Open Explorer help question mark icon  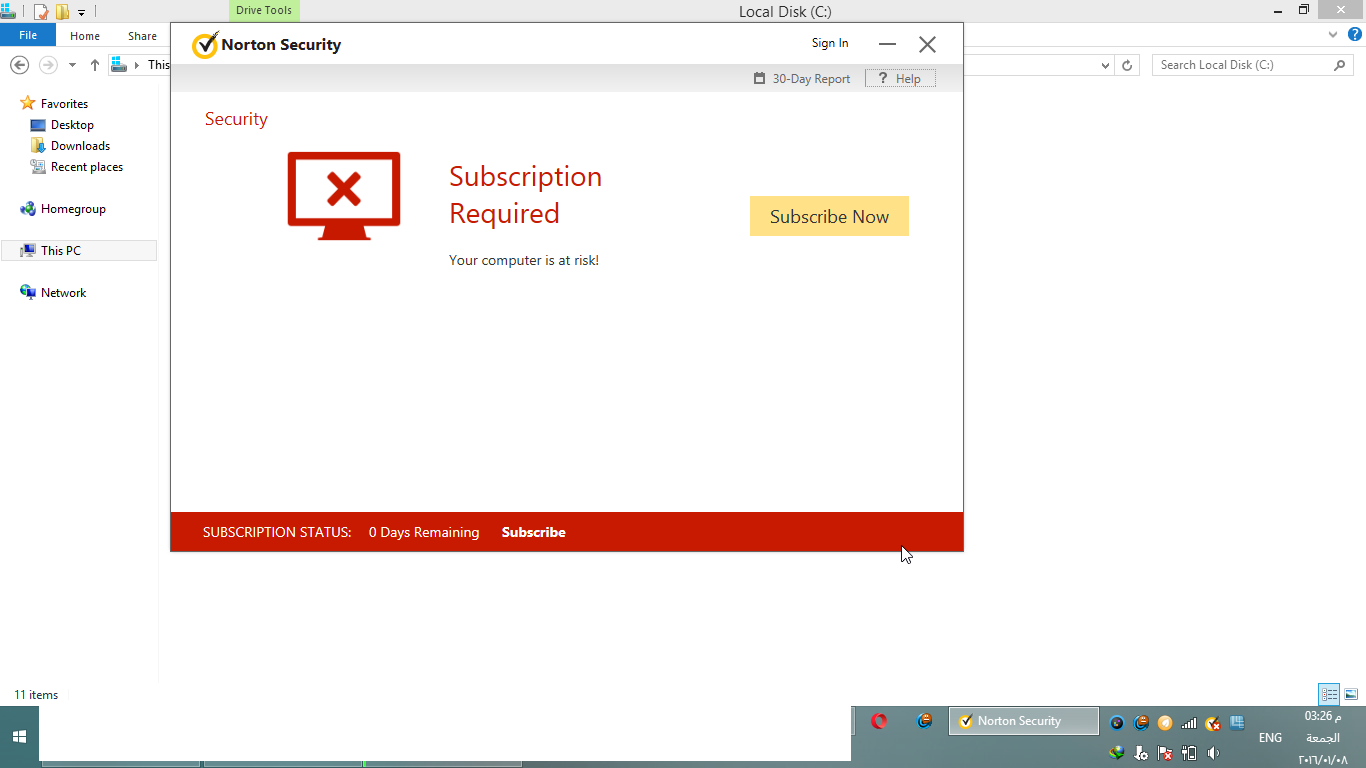[x=1353, y=35]
